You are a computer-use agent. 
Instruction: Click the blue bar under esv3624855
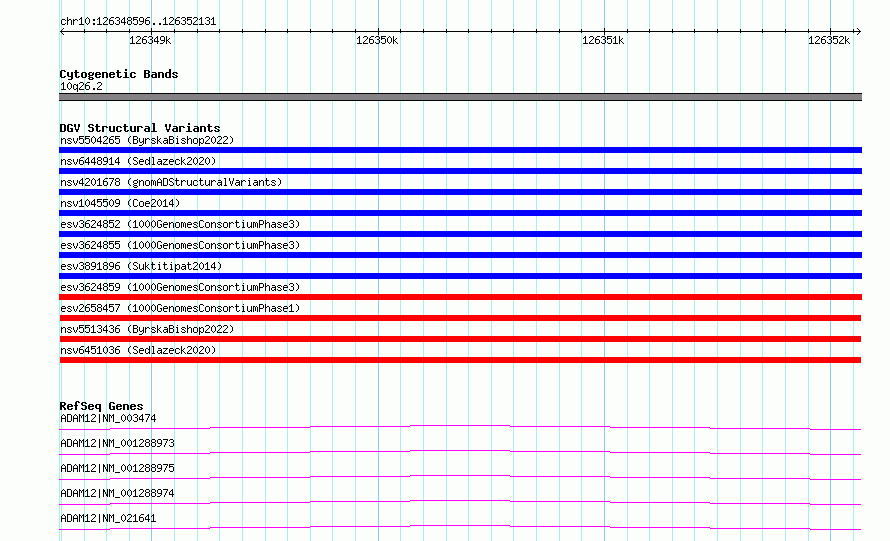[460, 255]
